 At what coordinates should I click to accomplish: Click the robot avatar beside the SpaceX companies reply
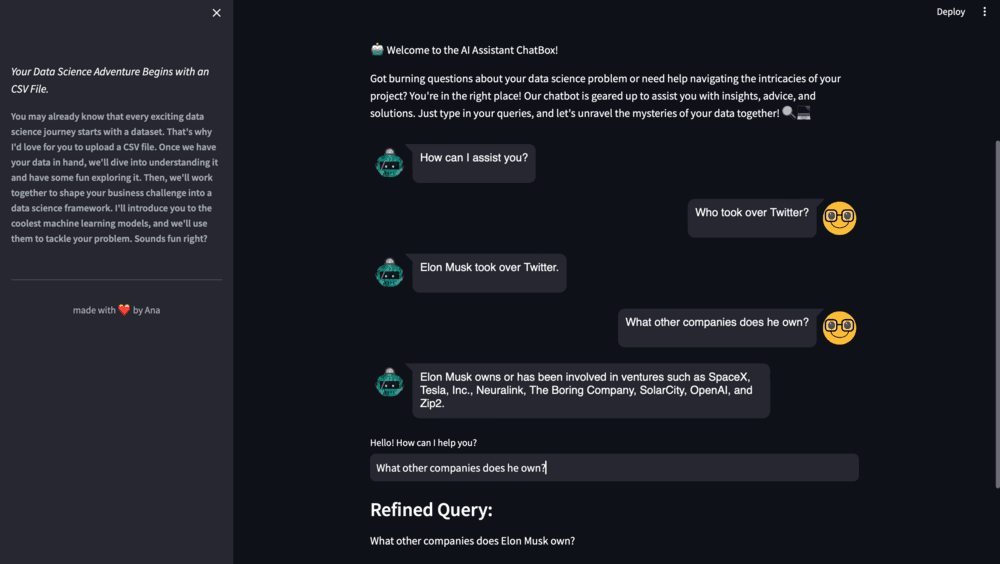[x=389, y=383]
